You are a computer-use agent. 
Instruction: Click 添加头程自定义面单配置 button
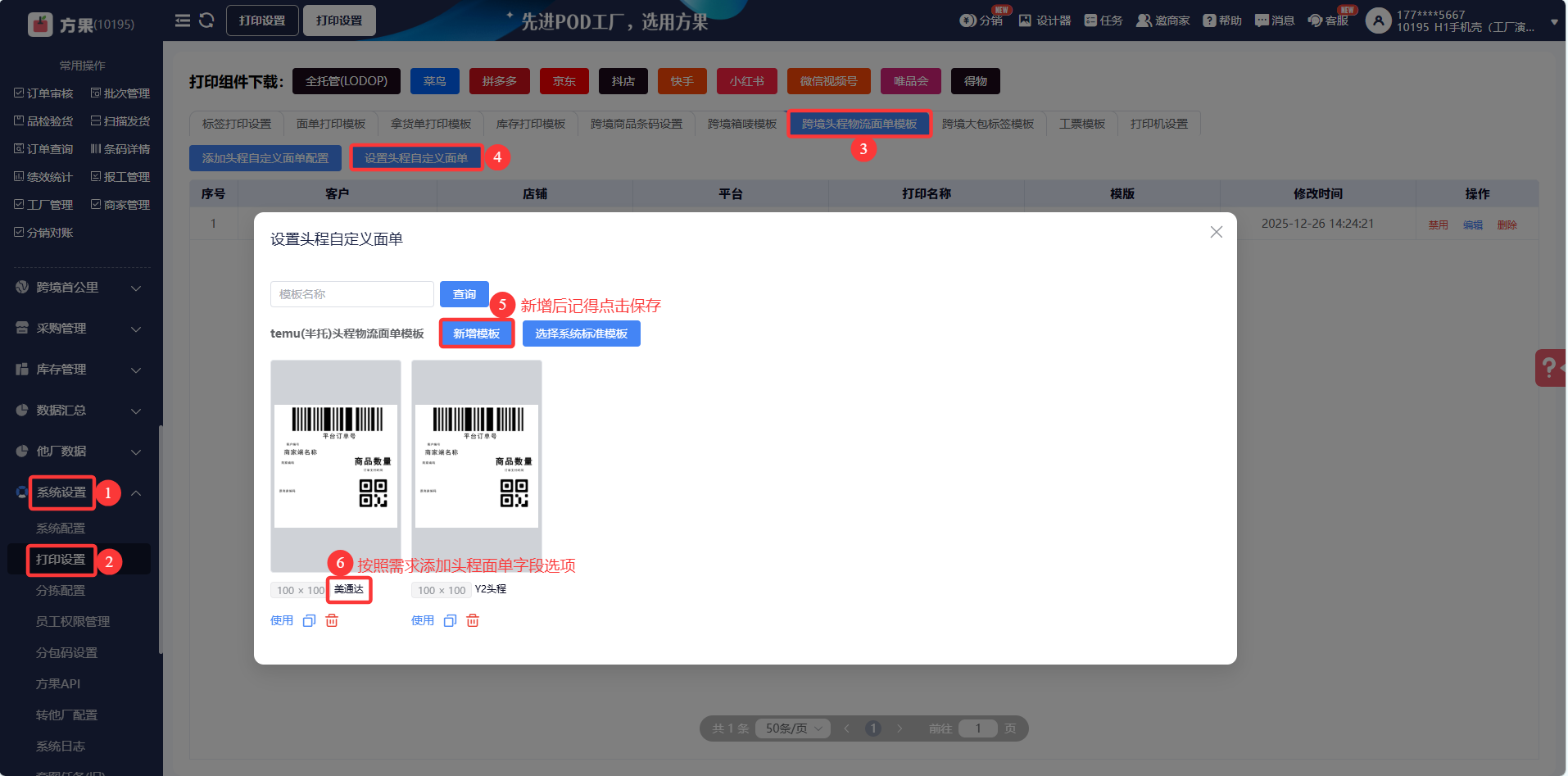pyautogui.click(x=265, y=158)
